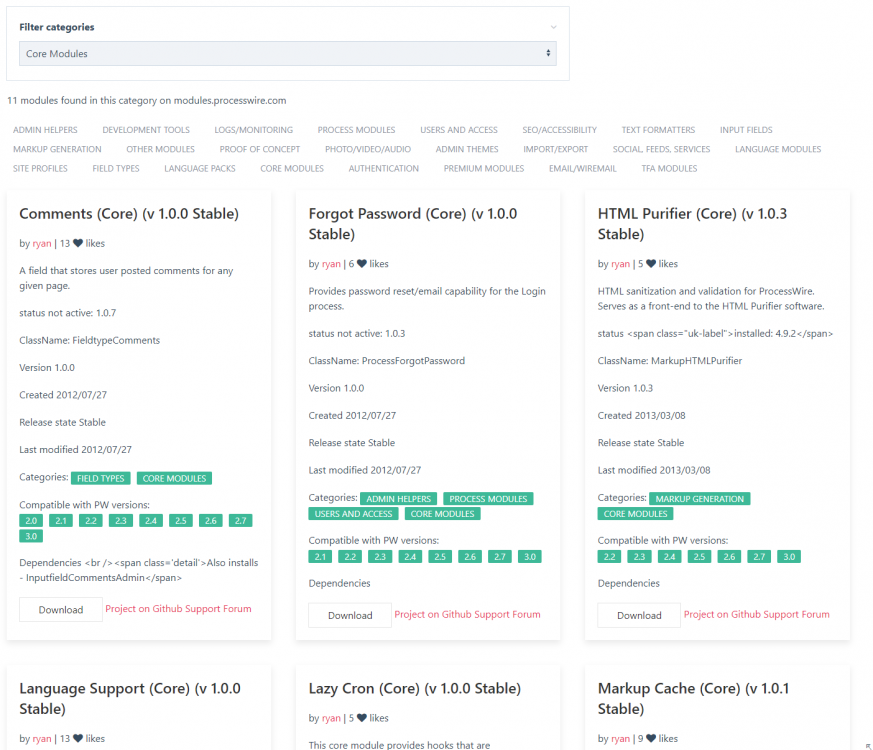Screen dimensions: 873x750
Task: Download the Comments core module
Action: [x=61, y=610]
